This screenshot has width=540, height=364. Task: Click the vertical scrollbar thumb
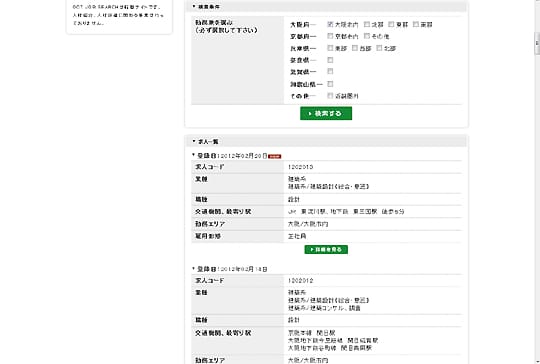pyautogui.click(x=537, y=43)
